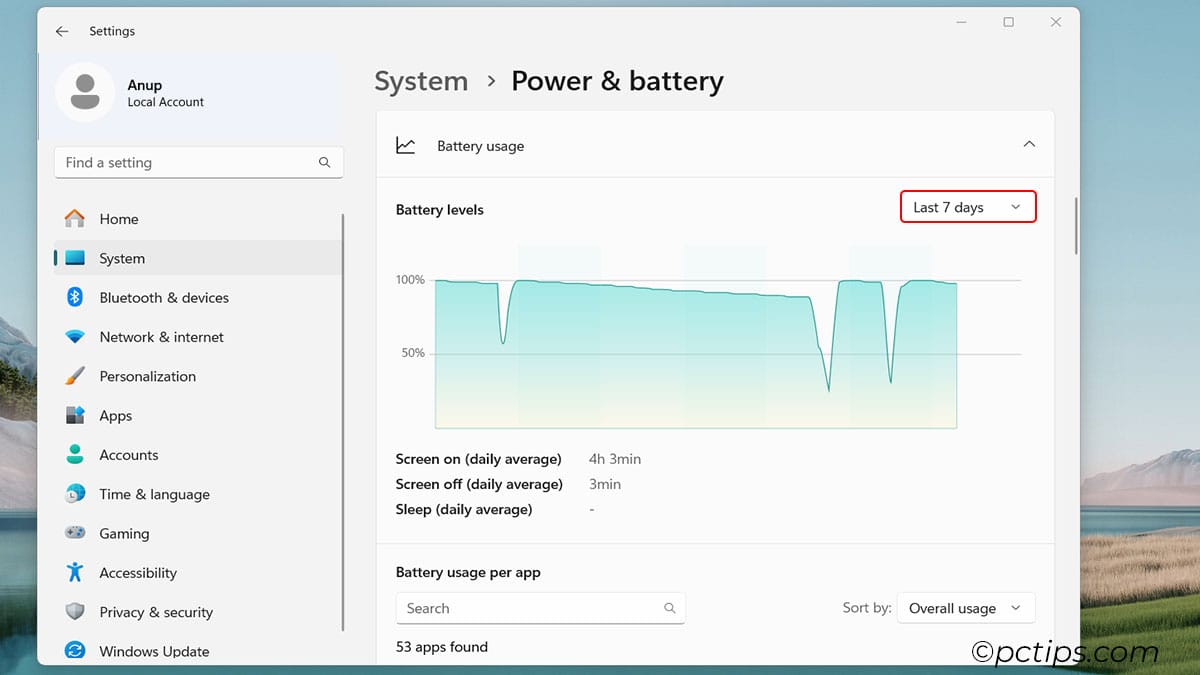Click the search icon in Find a setting
The height and width of the screenshot is (675, 1200).
click(x=324, y=162)
